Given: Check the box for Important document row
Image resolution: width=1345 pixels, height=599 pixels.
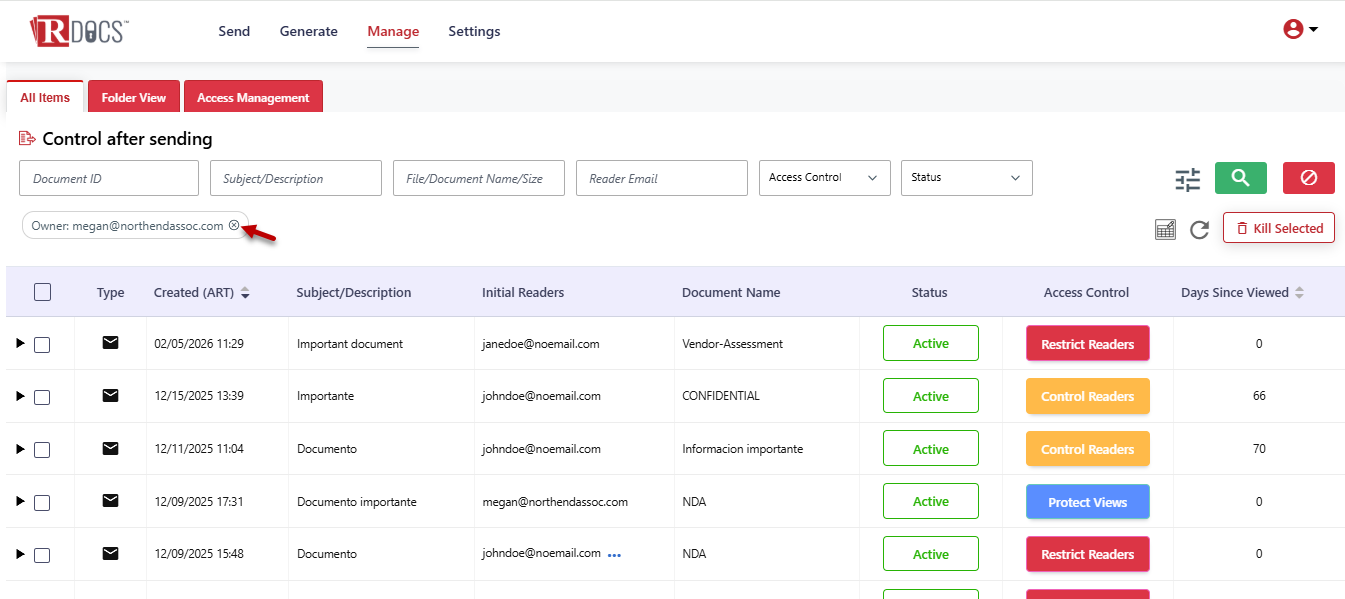Looking at the screenshot, I should pyautogui.click(x=42, y=345).
